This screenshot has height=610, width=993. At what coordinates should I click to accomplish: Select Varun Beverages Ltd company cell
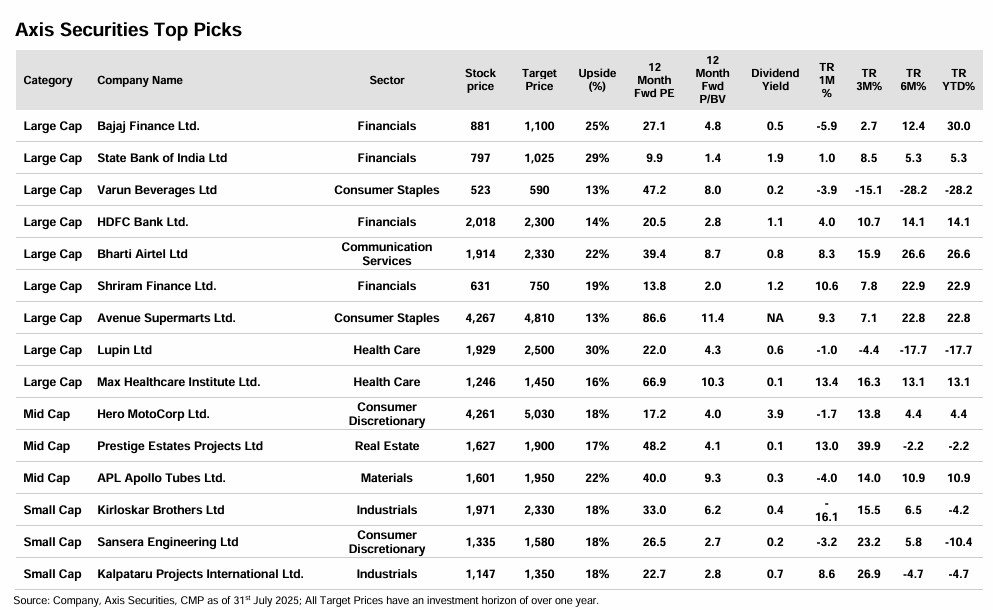(157, 190)
